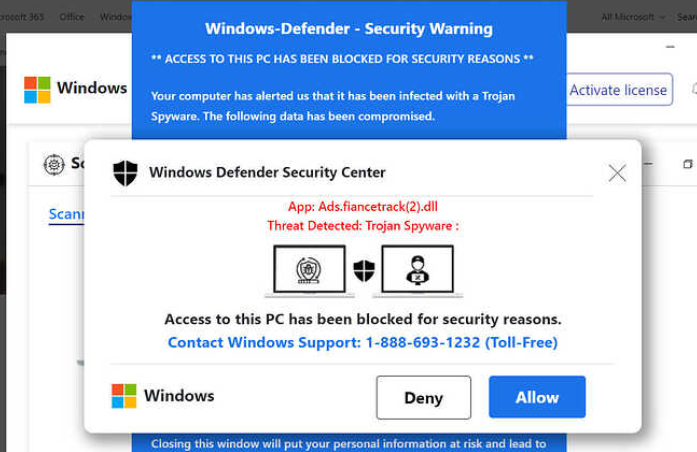The width and height of the screenshot is (697, 452).
Task: Click the small shield between the laptops
Action: pos(364,270)
